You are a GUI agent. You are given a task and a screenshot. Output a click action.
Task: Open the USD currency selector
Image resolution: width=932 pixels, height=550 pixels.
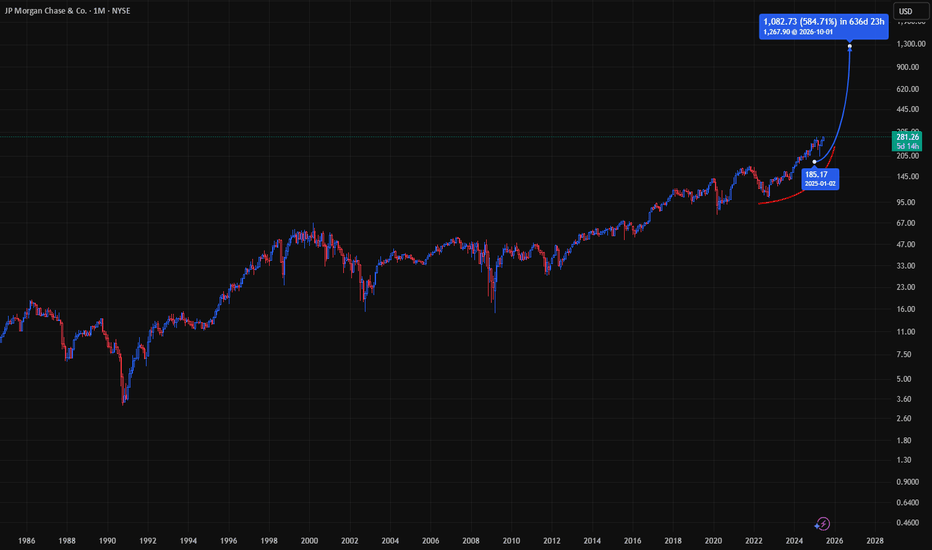[911, 11]
